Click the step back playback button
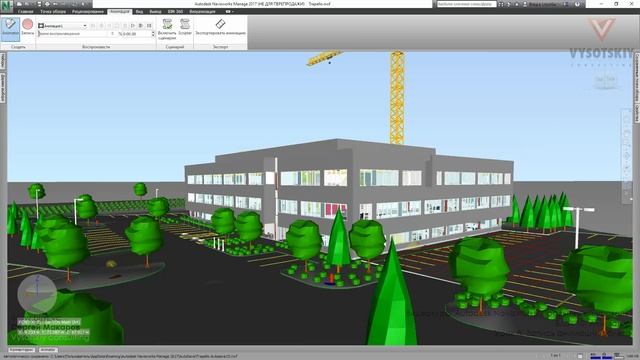Image resolution: width=640 pixels, height=360 pixels. tap(101, 26)
